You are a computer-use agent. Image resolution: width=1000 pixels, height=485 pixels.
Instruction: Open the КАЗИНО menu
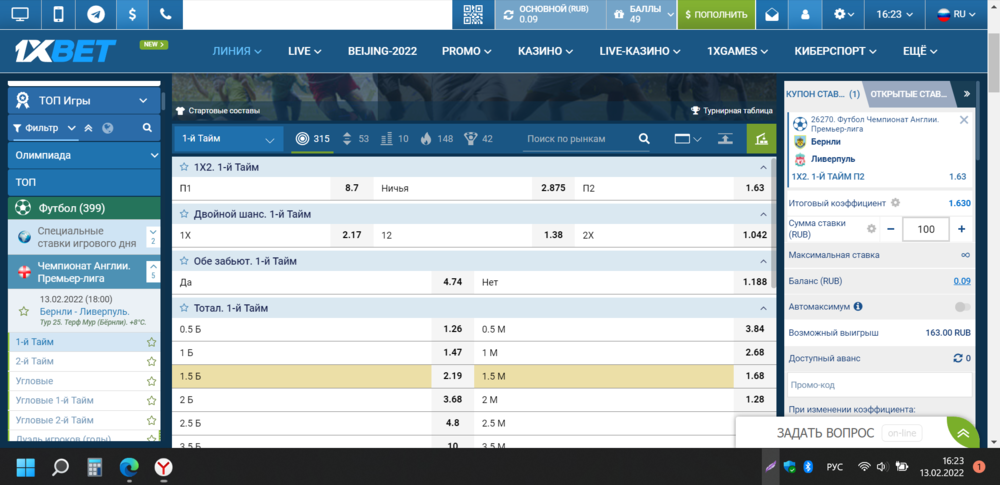coord(545,51)
